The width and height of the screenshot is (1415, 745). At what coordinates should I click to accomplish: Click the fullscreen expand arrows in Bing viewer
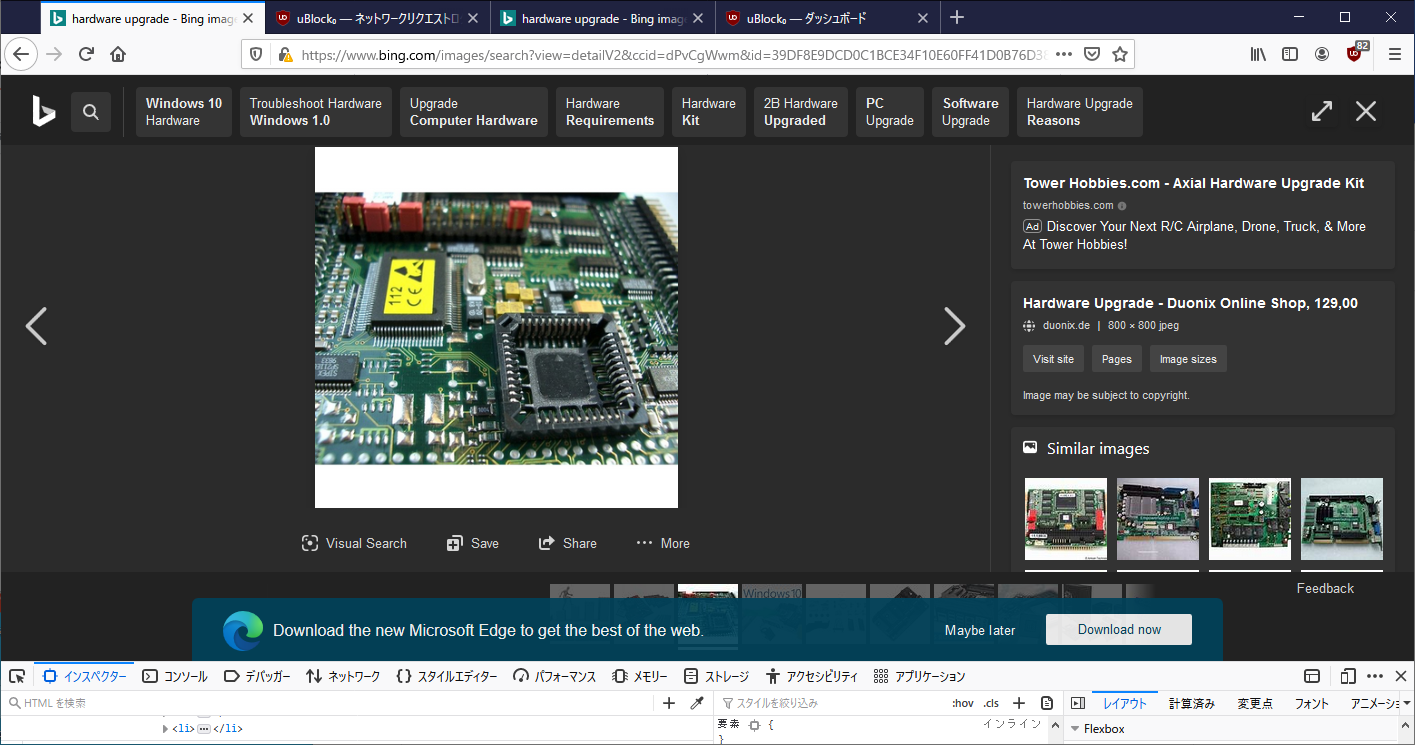click(1321, 111)
